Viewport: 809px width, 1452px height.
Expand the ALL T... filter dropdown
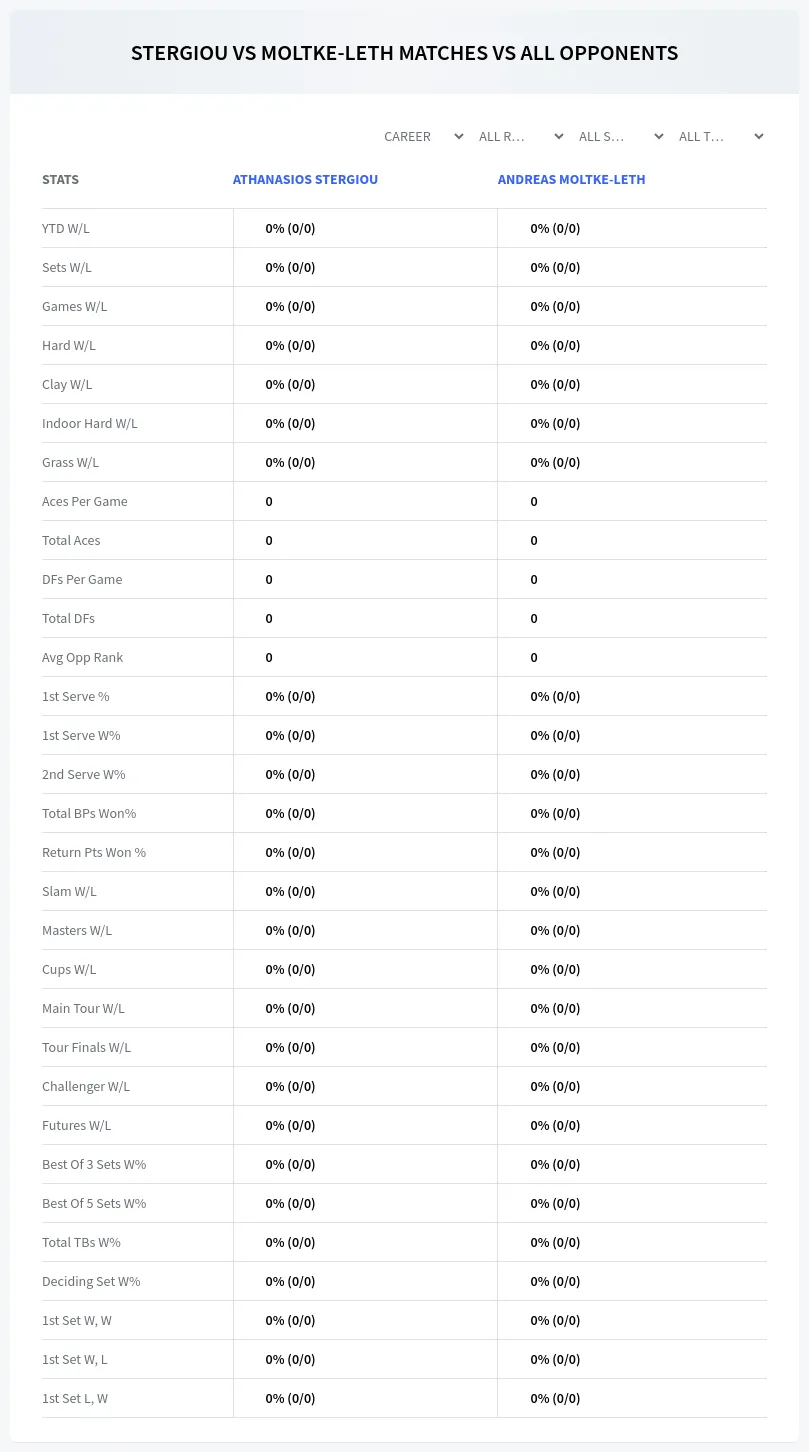tap(721, 136)
